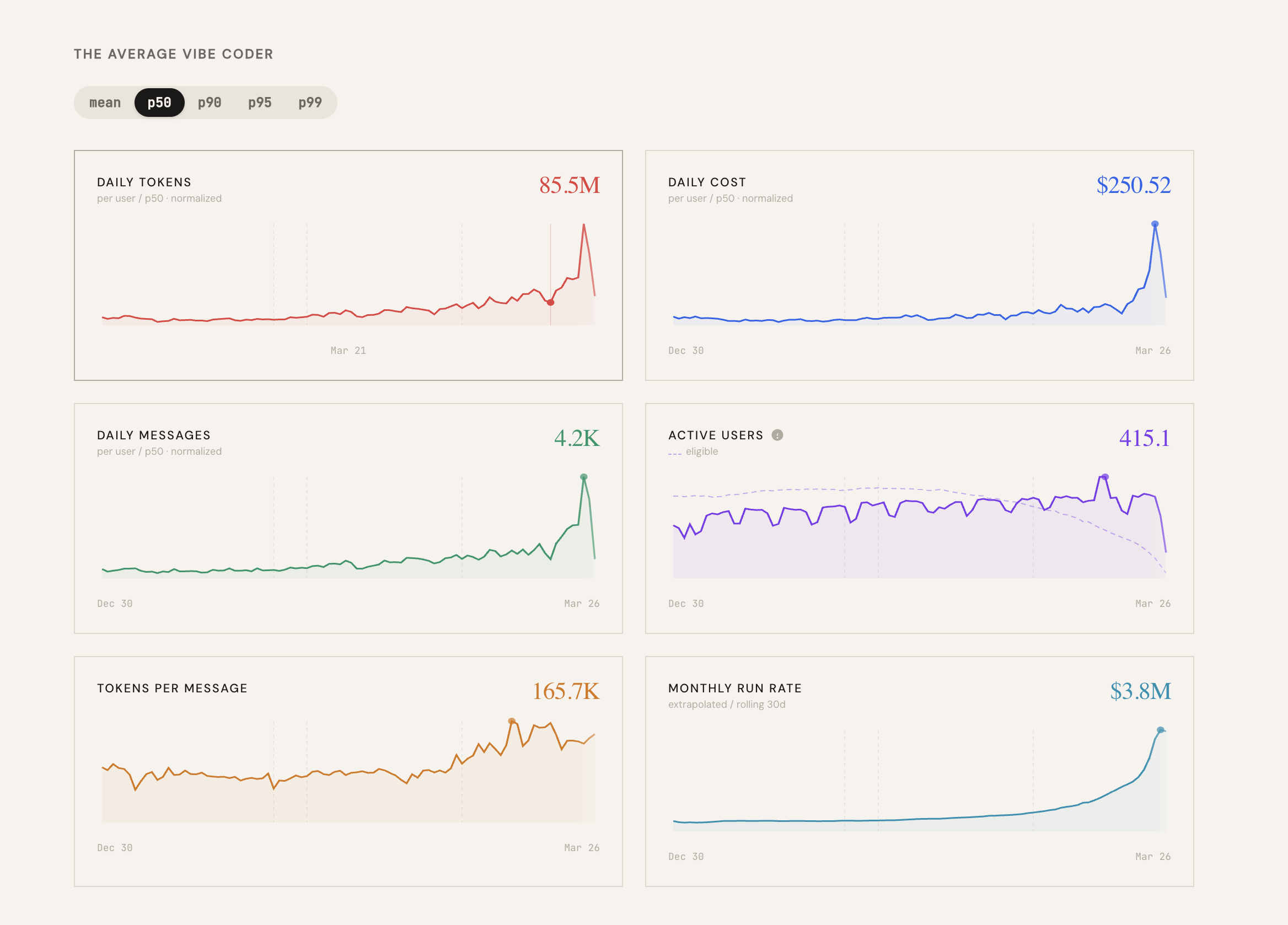Image resolution: width=1288 pixels, height=925 pixels.
Task: Click the 415.1 Active Users value
Action: click(1144, 438)
